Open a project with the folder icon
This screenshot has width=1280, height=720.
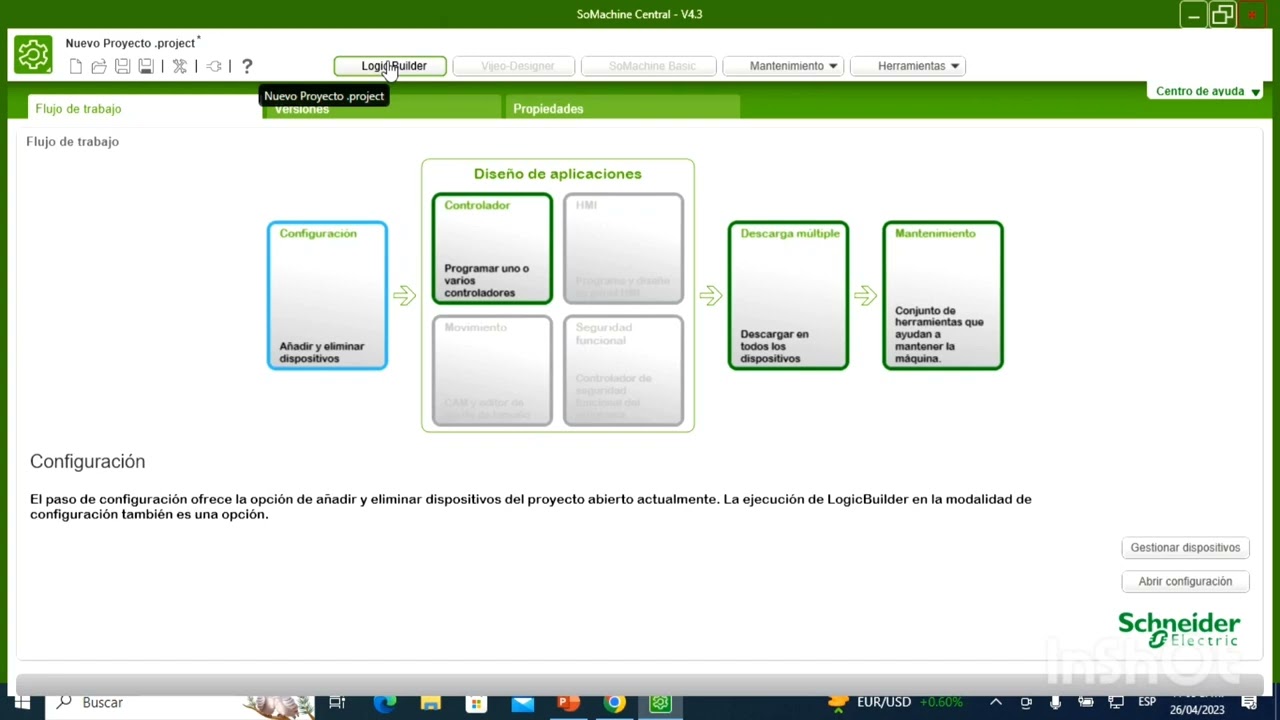99,66
